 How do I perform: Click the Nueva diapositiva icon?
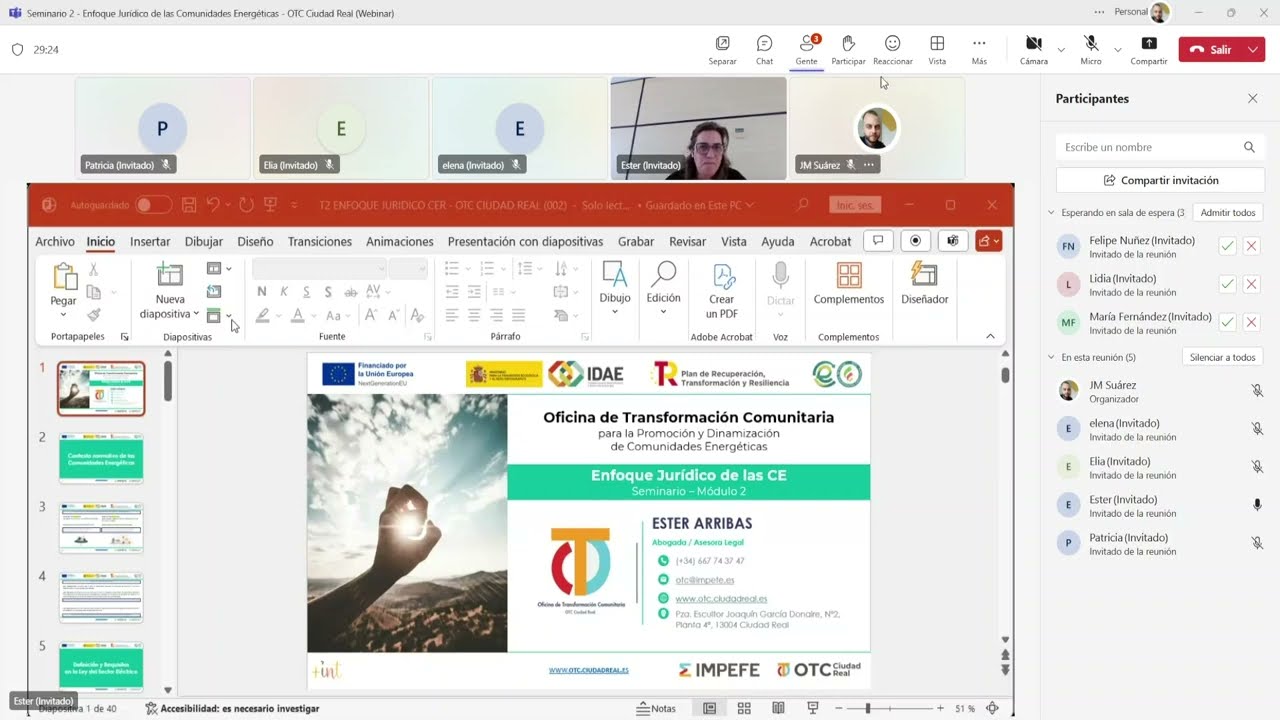[170, 276]
